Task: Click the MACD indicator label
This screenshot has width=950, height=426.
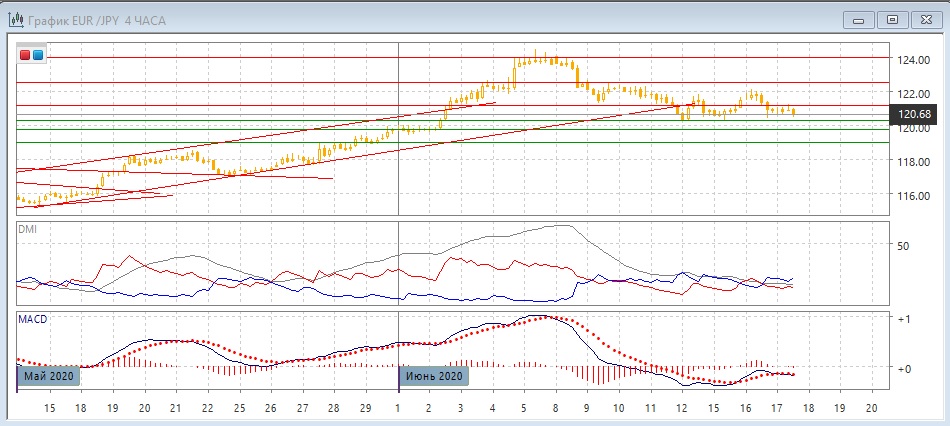Action: 33,319
